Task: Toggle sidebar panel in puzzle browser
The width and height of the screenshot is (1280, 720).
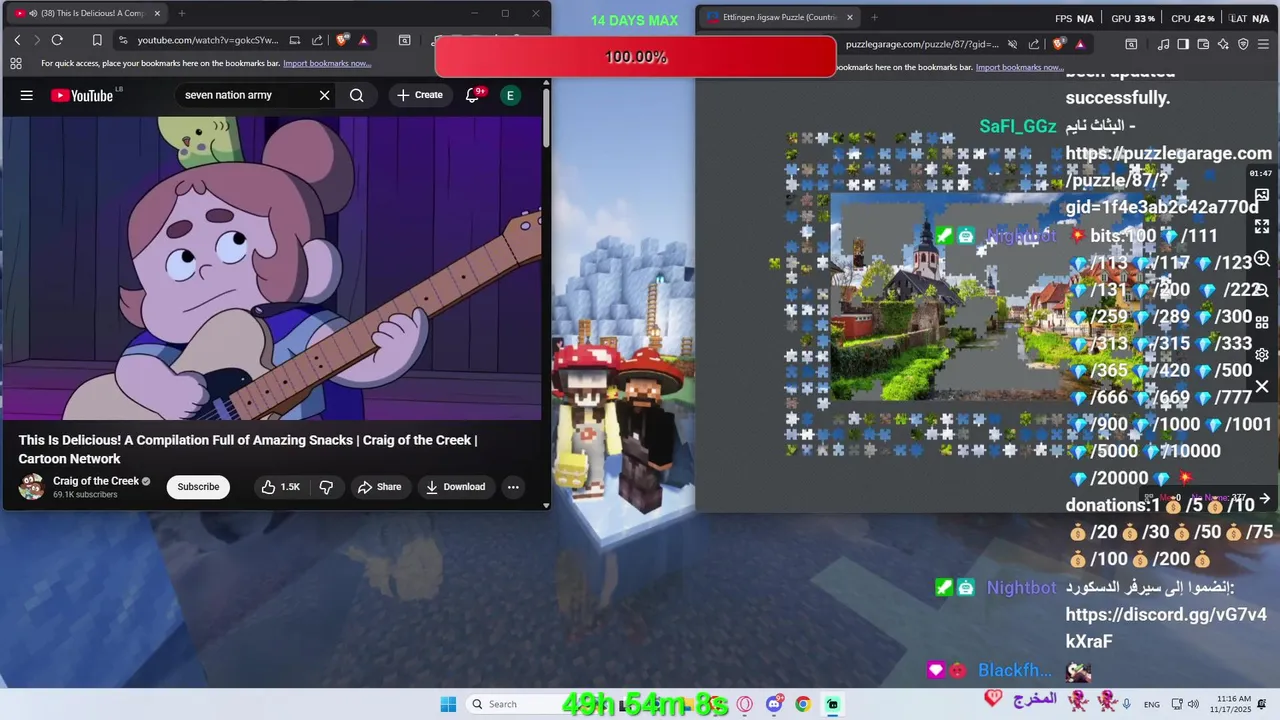Action: (1183, 44)
